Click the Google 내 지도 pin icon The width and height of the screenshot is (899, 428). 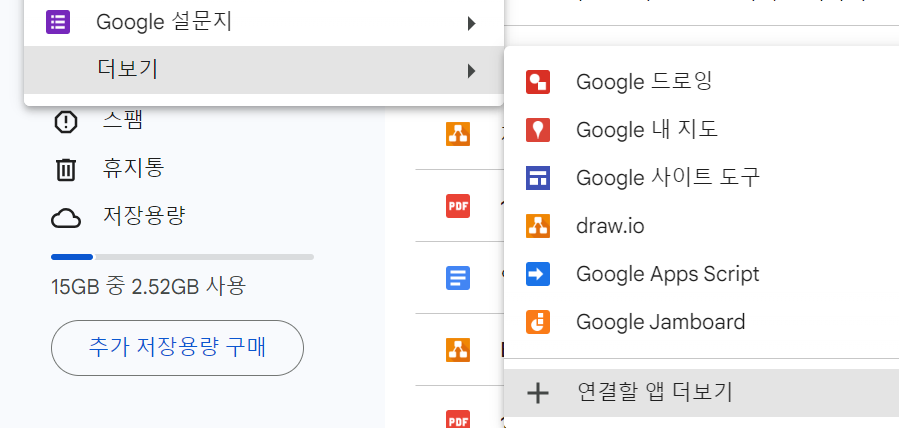(538, 130)
